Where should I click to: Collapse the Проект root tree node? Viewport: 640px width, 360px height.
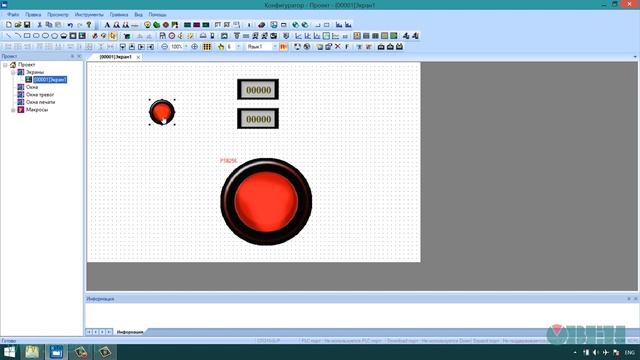[x=5, y=65]
